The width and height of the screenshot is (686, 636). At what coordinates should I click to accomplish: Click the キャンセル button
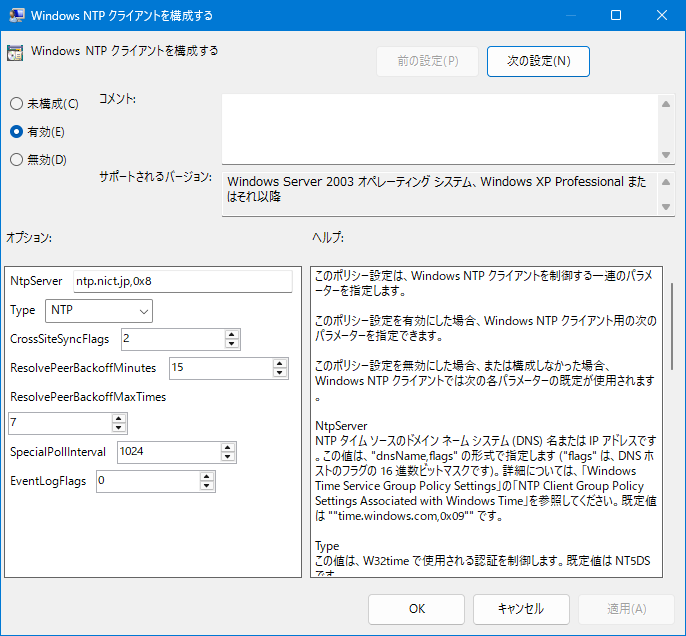[x=521, y=609]
